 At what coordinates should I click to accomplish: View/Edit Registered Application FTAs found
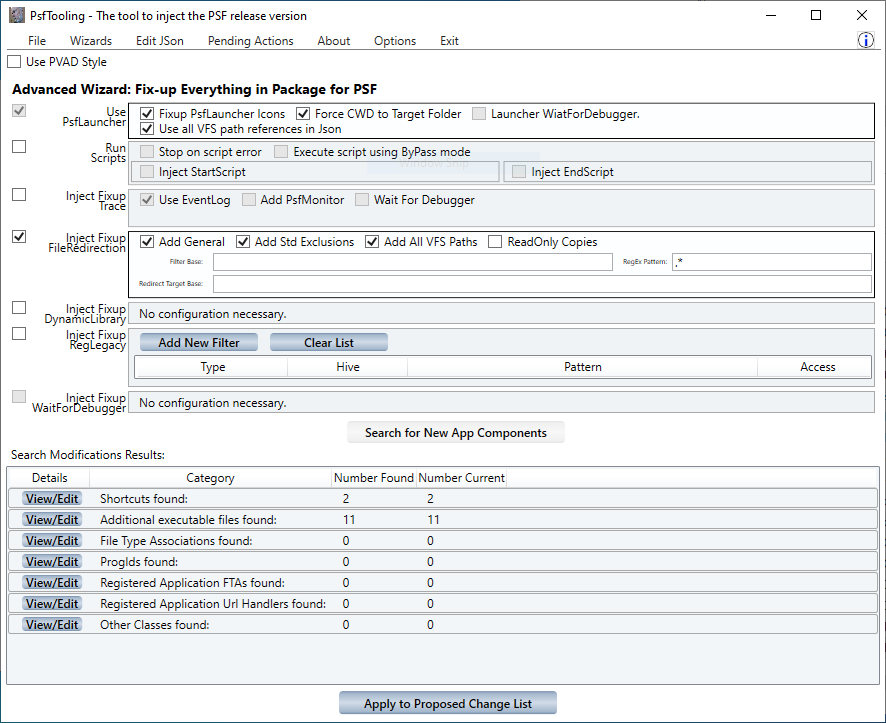(x=52, y=582)
